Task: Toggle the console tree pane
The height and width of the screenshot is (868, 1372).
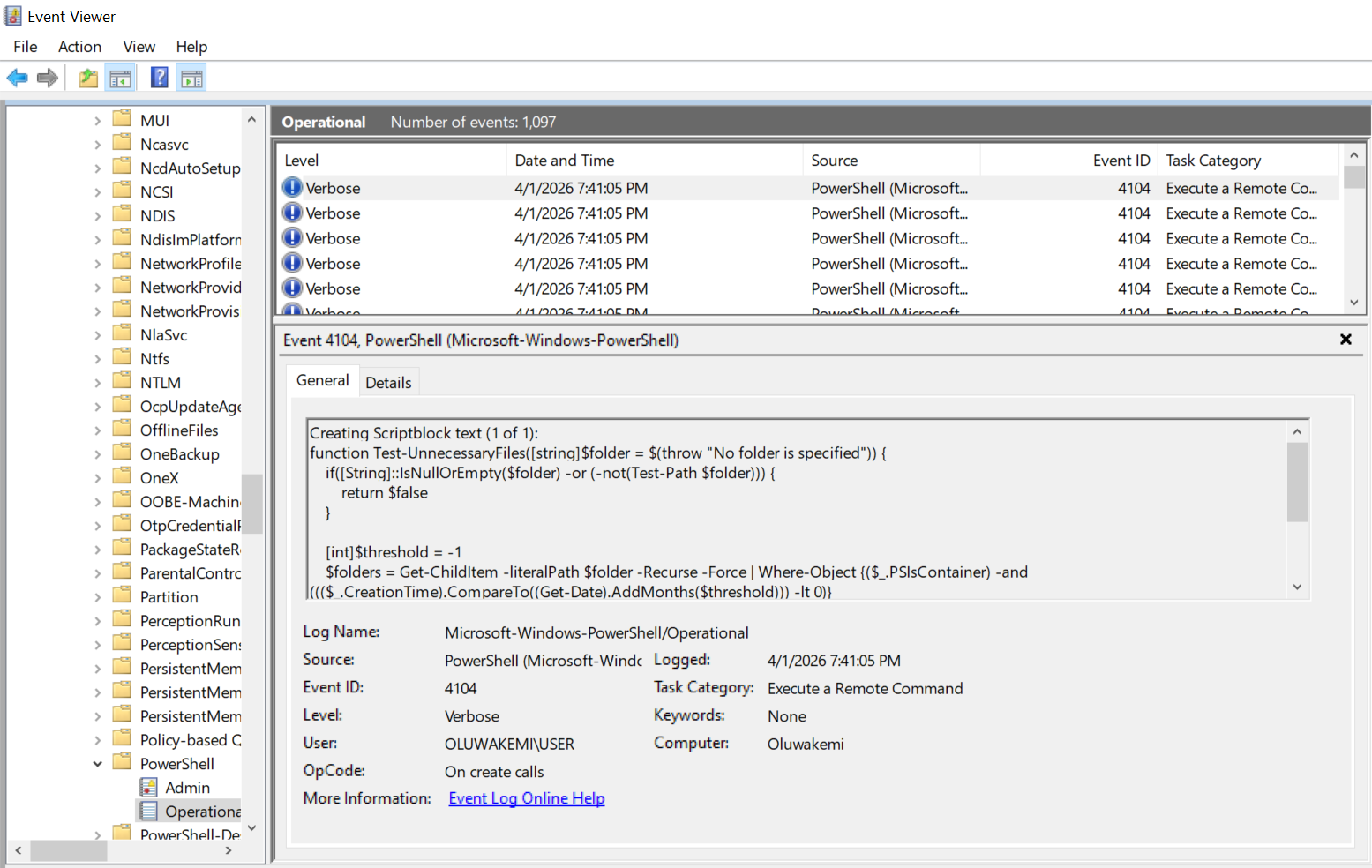Action: tap(121, 78)
